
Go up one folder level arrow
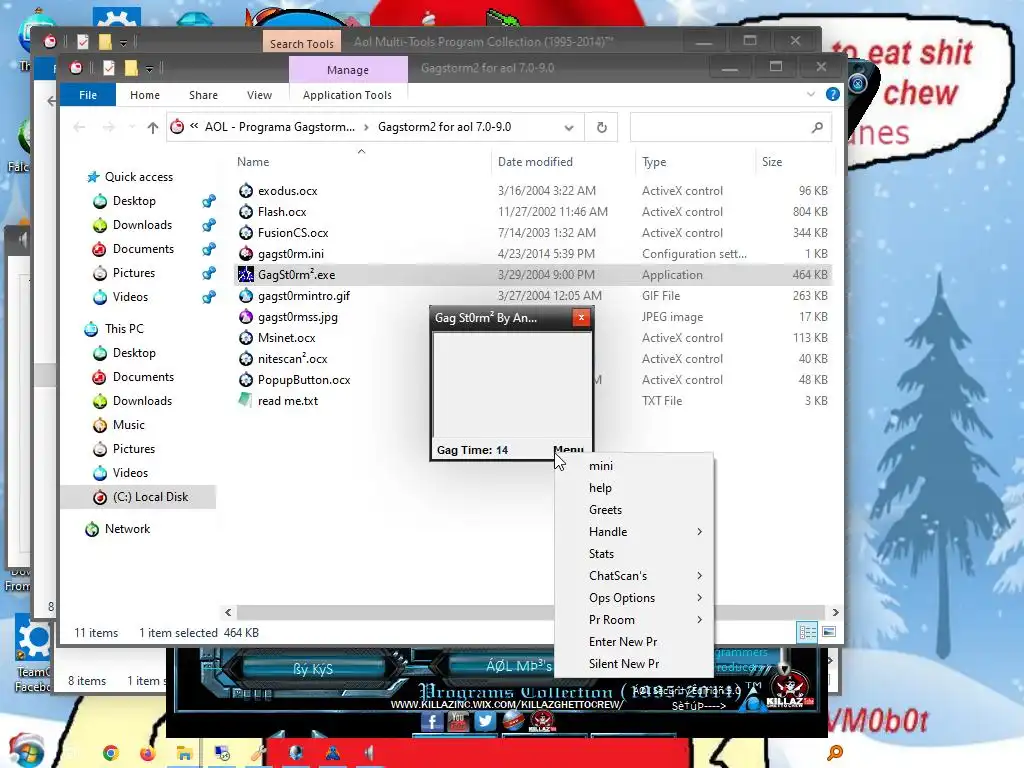pos(152,127)
